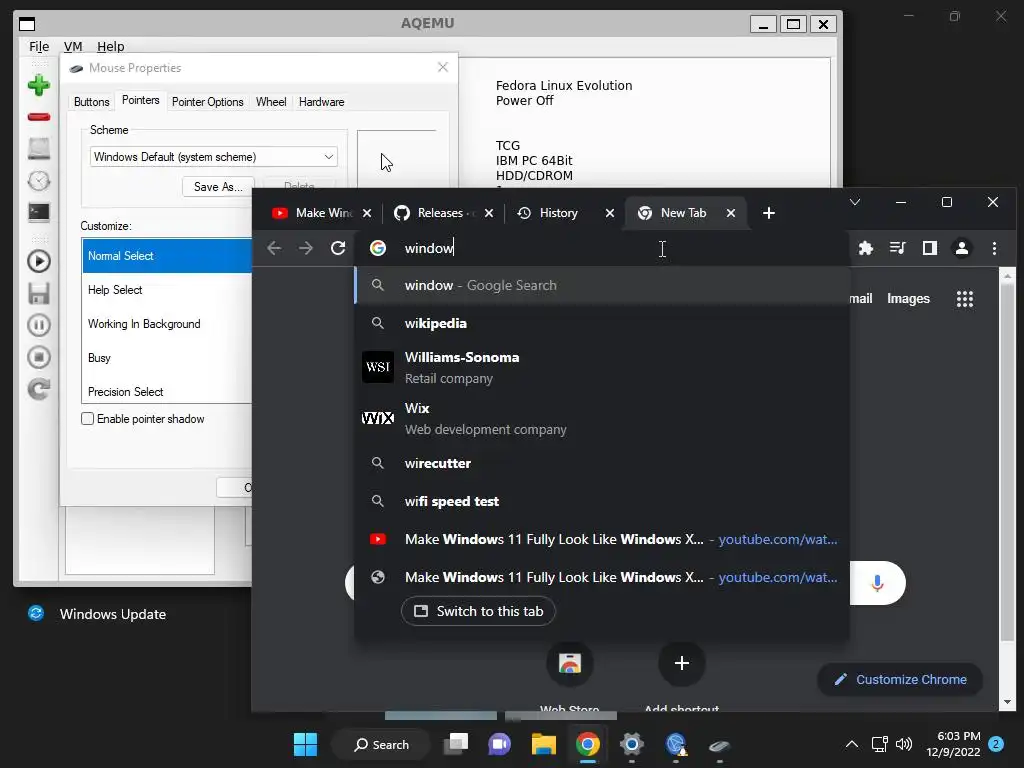This screenshot has height=768, width=1024.
Task: Open the terminal monitor icon in AQEMU sidebar
Action: tap(39, 212)
